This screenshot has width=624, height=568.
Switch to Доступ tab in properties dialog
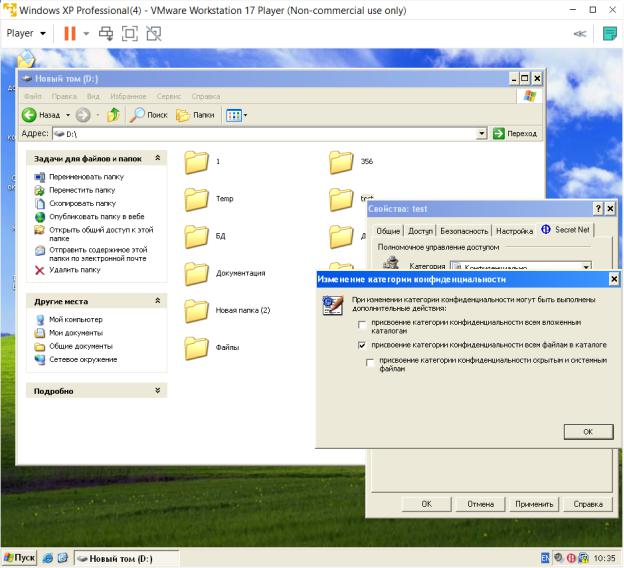pyautogui.click(x=420, y=231)
